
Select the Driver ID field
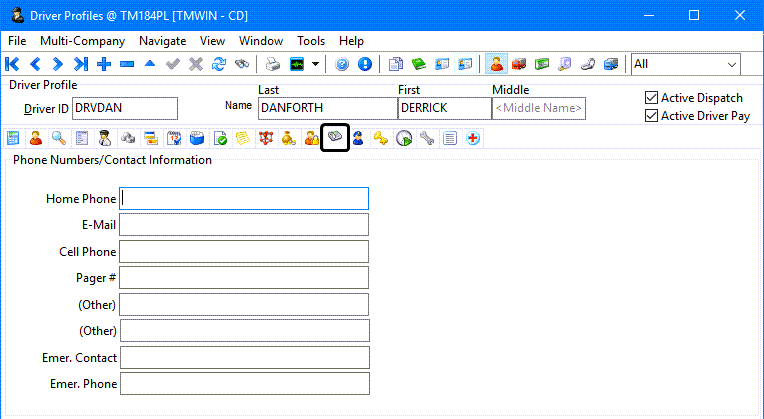[124, 108]
